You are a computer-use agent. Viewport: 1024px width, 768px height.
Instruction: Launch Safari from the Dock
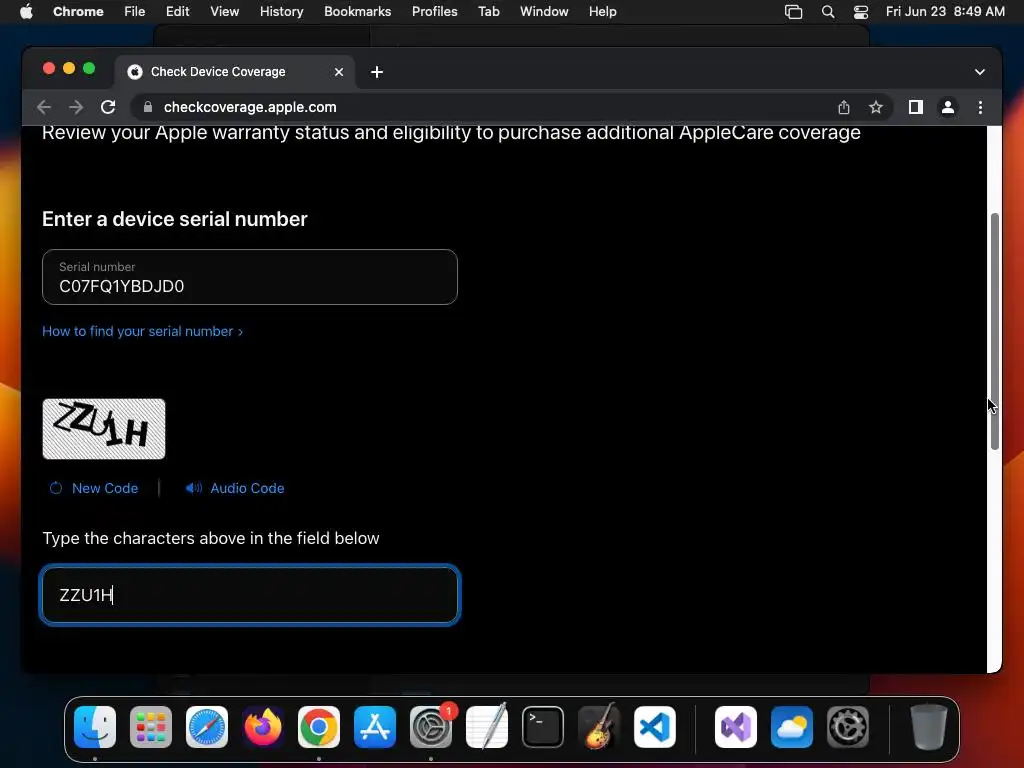click(207, 727)
